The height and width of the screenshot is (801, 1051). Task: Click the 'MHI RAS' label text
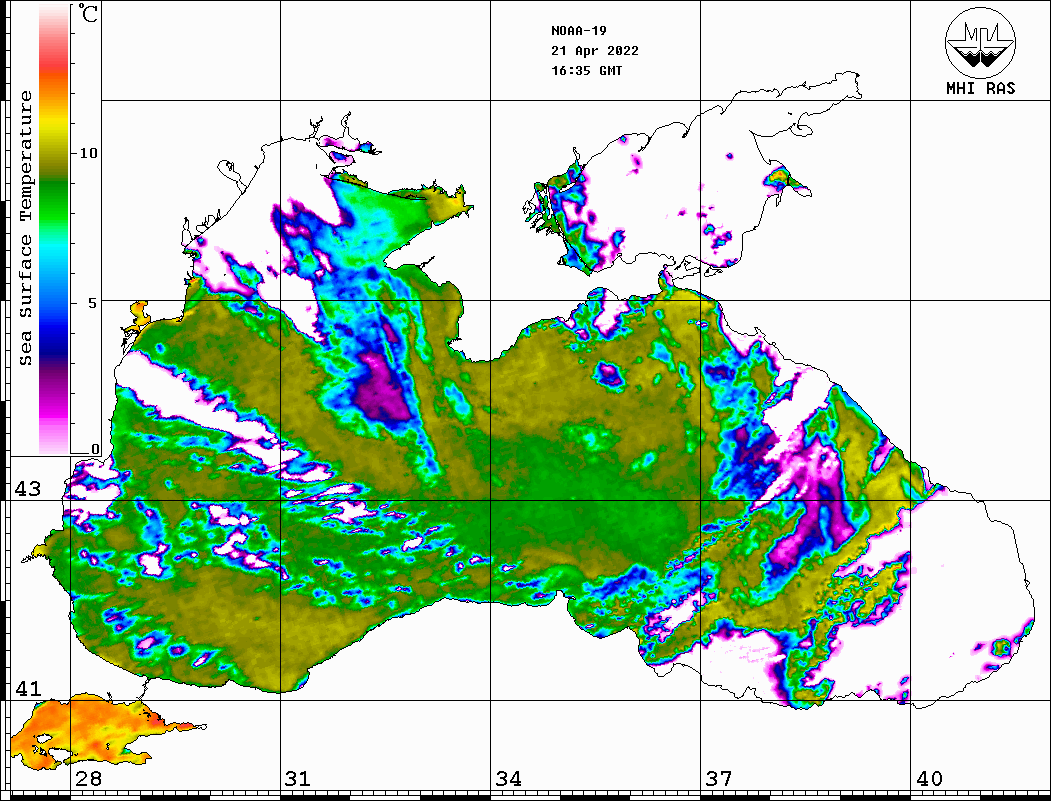pos(980,88)
